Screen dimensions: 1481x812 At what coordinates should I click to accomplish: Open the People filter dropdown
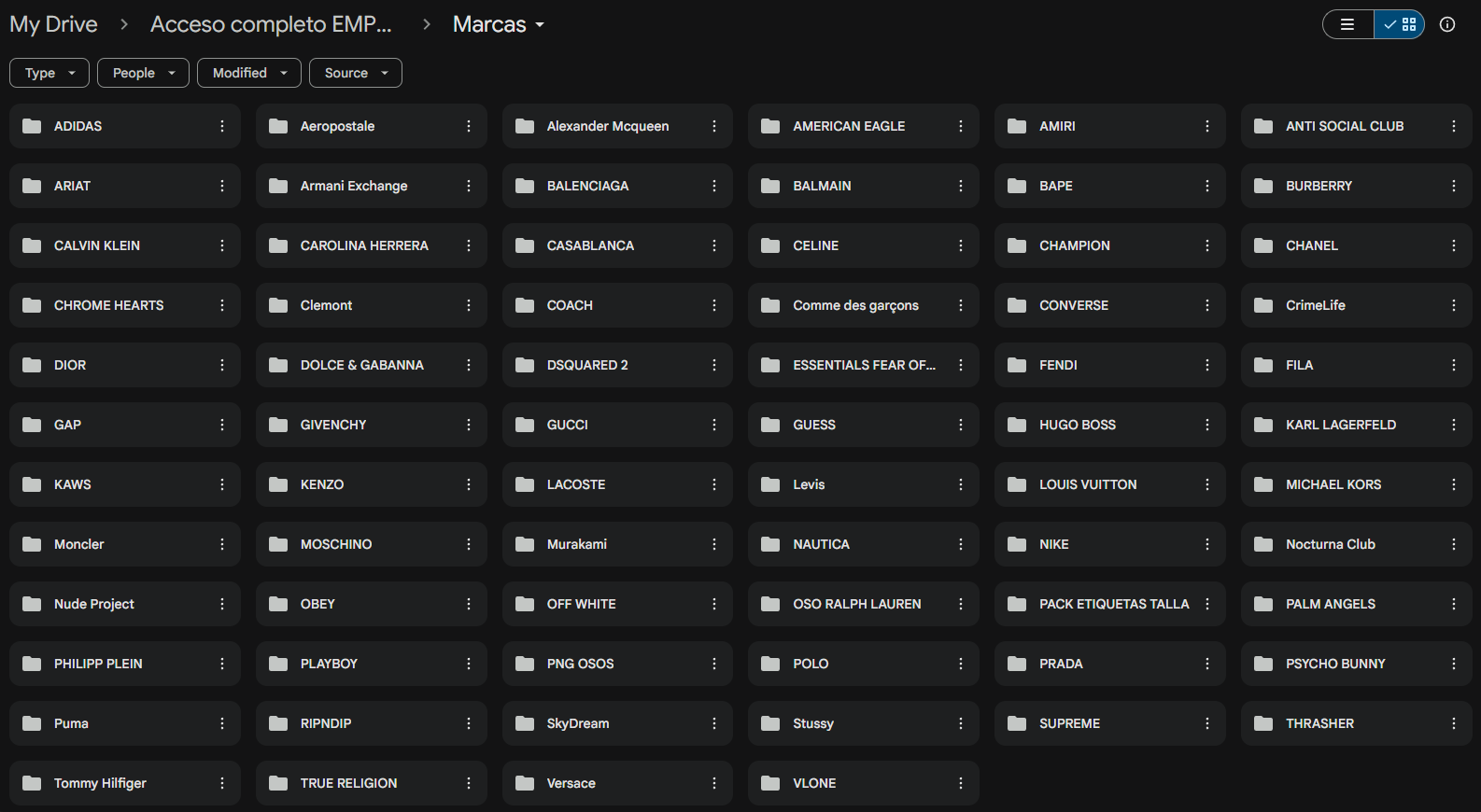143,73
